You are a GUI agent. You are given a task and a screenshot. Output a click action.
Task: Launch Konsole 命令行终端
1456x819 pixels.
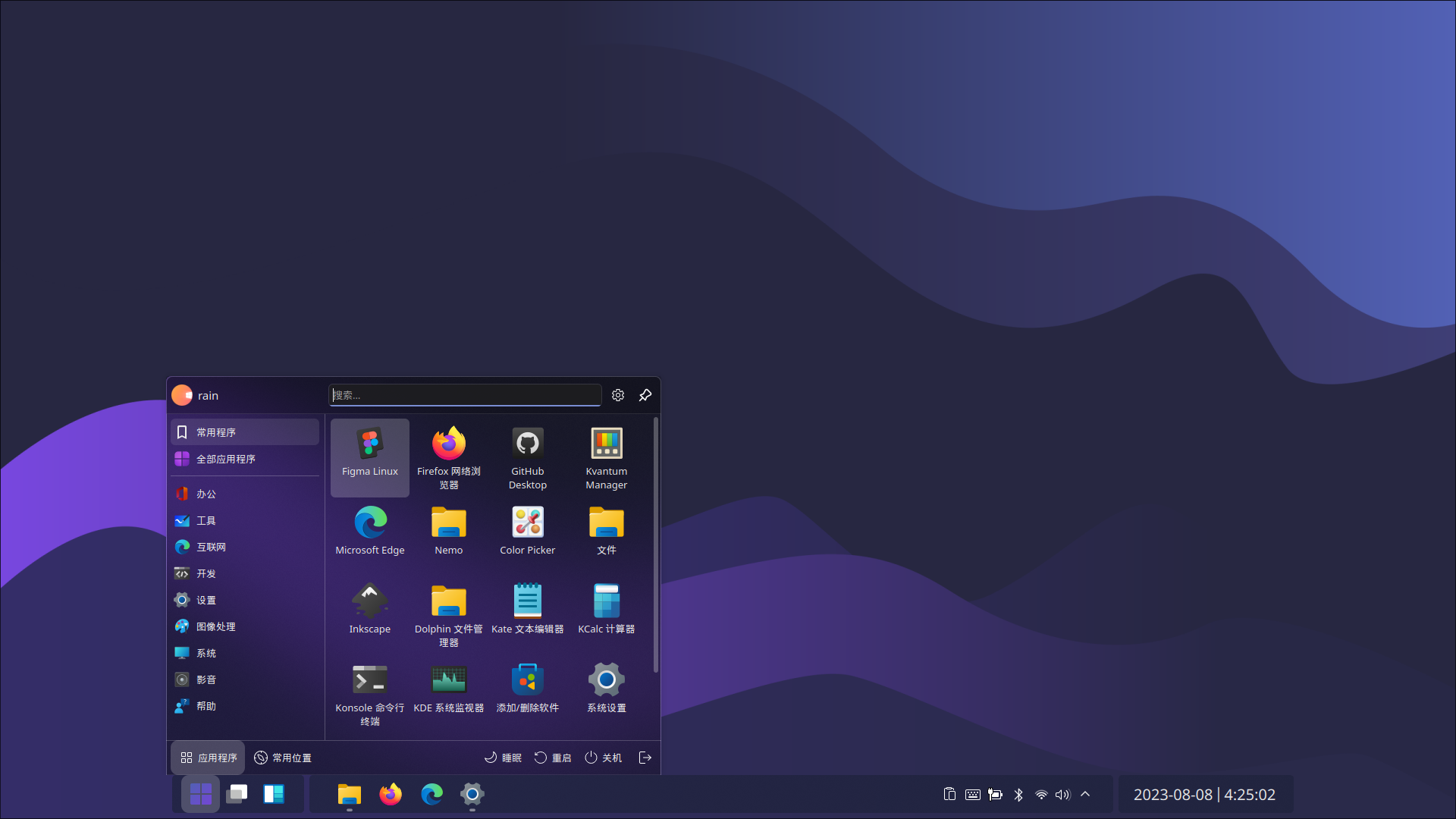370,694
